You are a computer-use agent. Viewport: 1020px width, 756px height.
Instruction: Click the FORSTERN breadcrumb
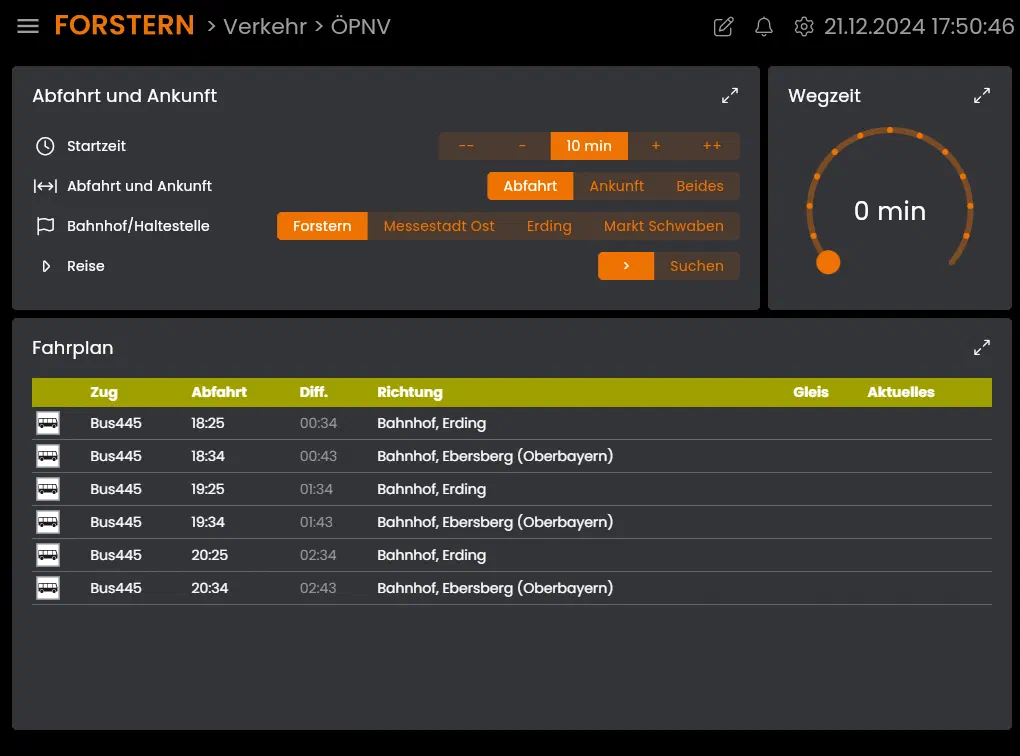(x=124, y=26)
